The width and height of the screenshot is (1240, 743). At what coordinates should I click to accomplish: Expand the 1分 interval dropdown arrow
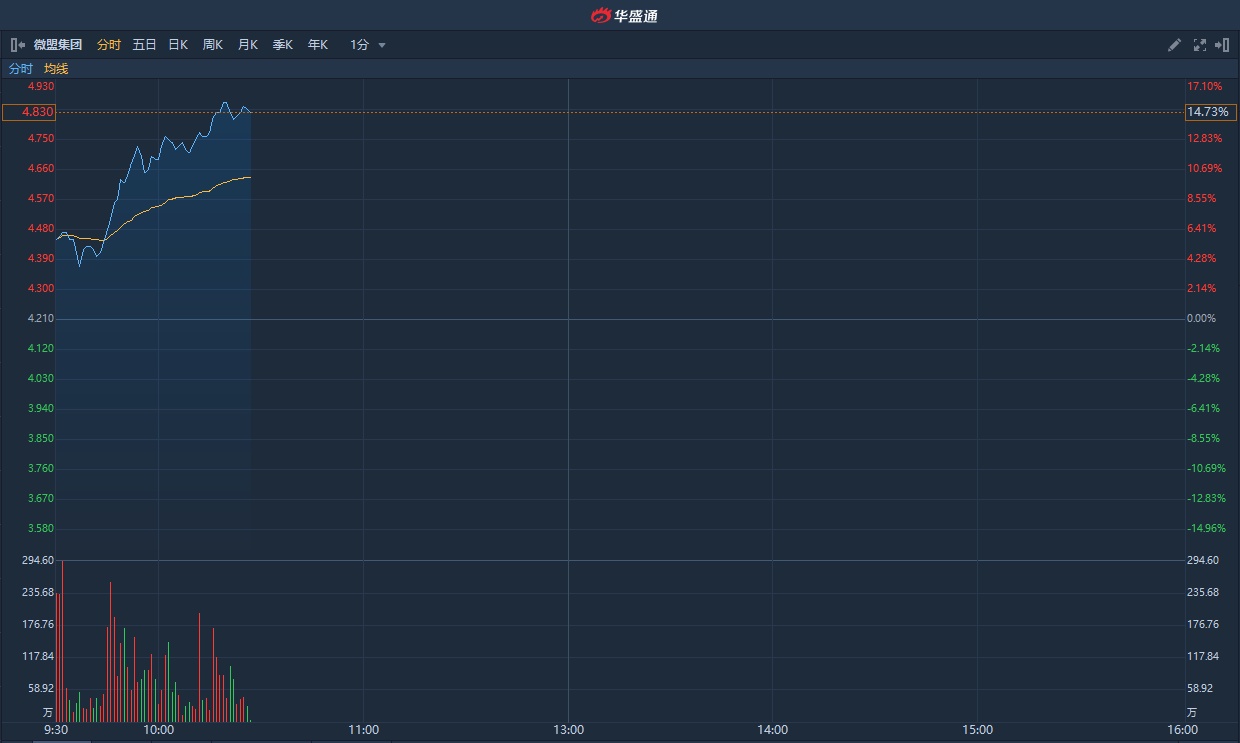click(x=382, y=46)
